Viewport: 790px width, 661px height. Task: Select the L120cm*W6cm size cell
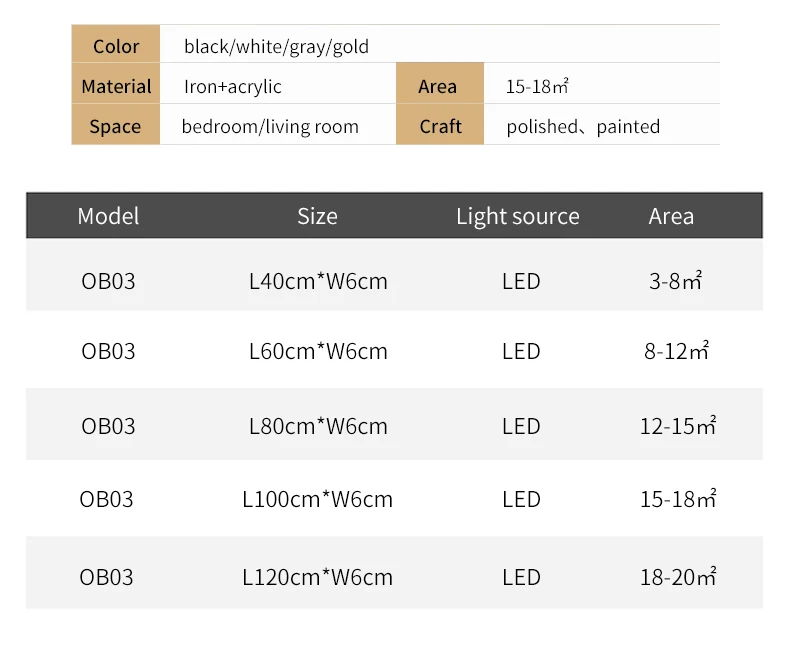click(317, 577)
